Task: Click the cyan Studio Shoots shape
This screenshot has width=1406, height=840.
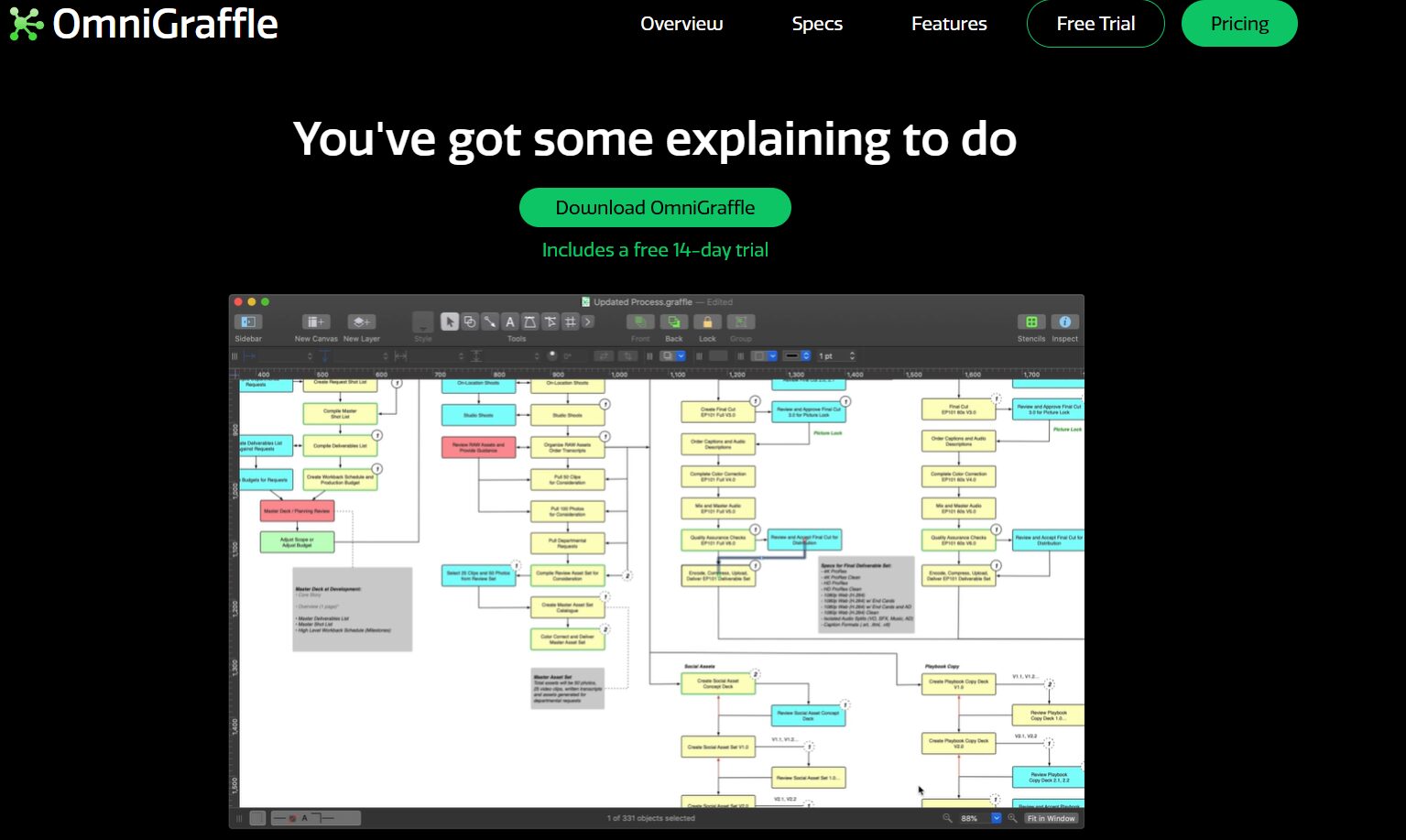Action: pyautogui.click(x=478, y=415)
